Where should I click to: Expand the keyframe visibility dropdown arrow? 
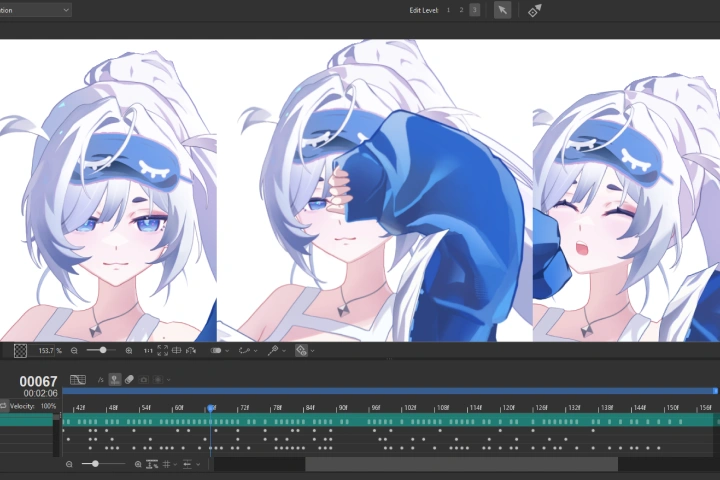point(312,351)
